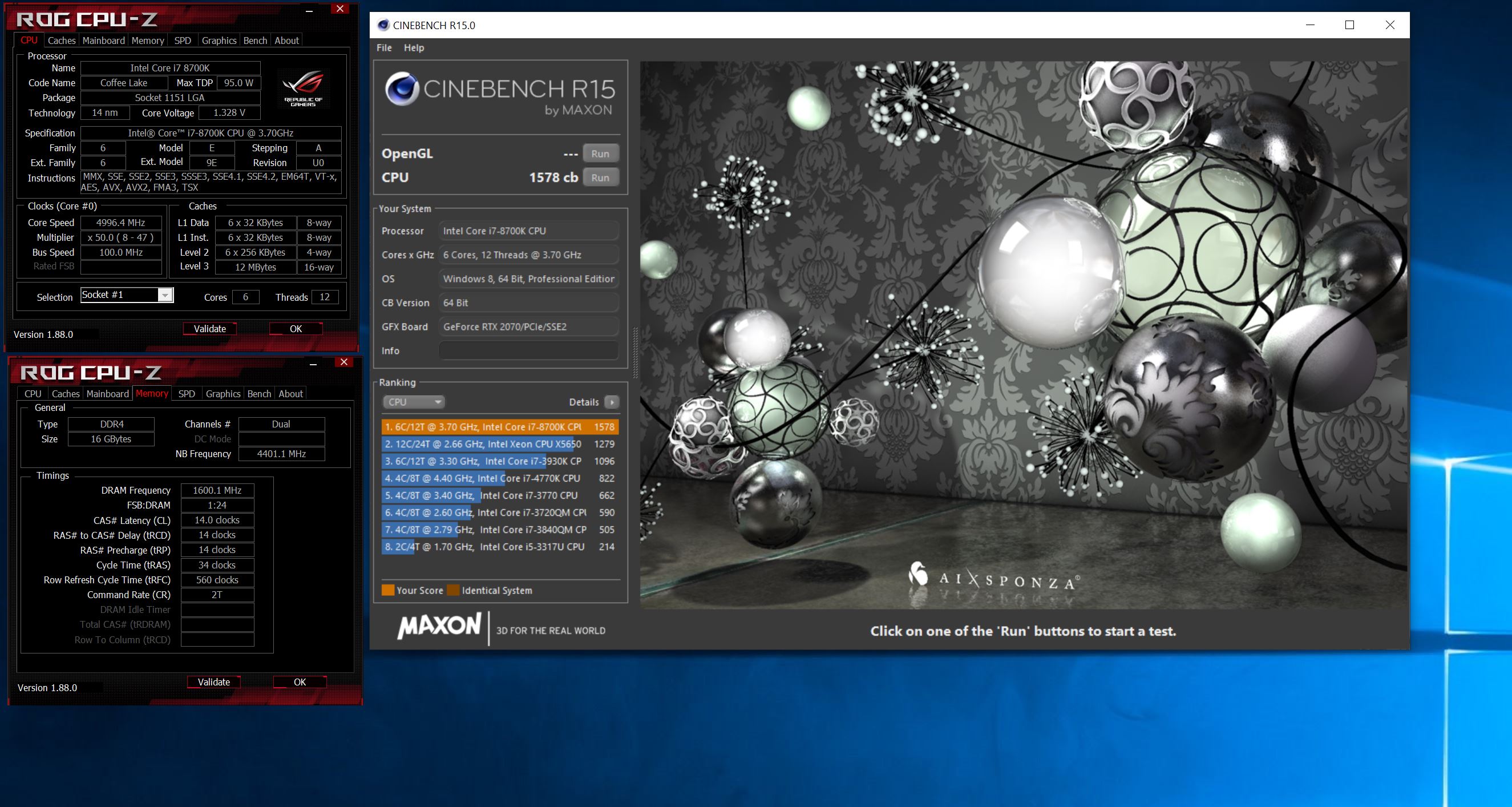This screenshot has width=1512, height=807.
Task: Minimize the Cinebench R15.0 window
Action: [1310, 25]
